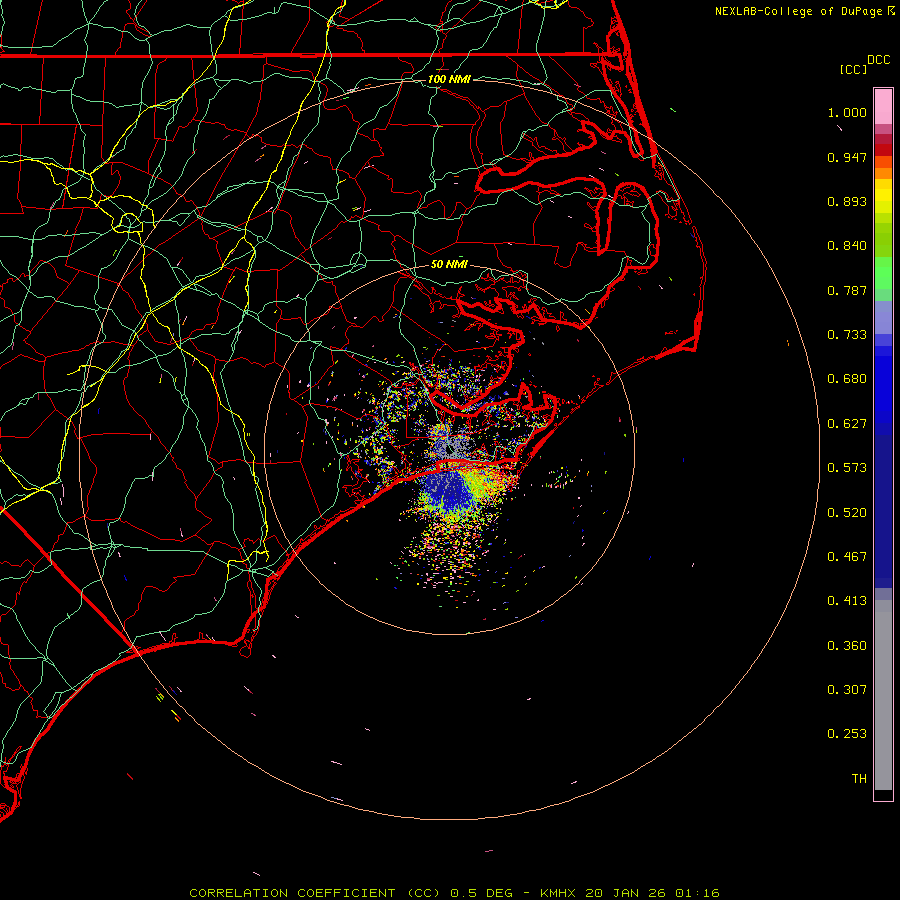Select the 0.467 scale value
The width and height of the screenshot is (900, 900).
pyautogui.click(x=847, y=557)
